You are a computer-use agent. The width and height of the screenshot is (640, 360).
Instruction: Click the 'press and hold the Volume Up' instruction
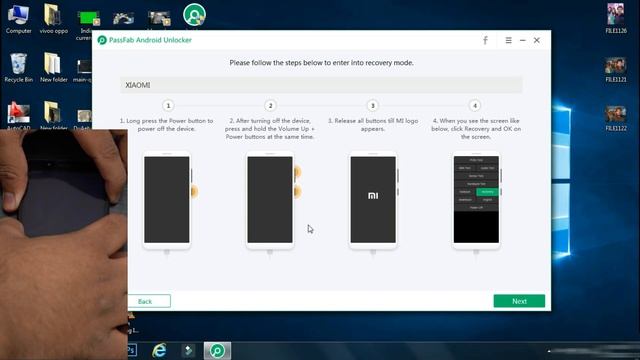[269, 129]
